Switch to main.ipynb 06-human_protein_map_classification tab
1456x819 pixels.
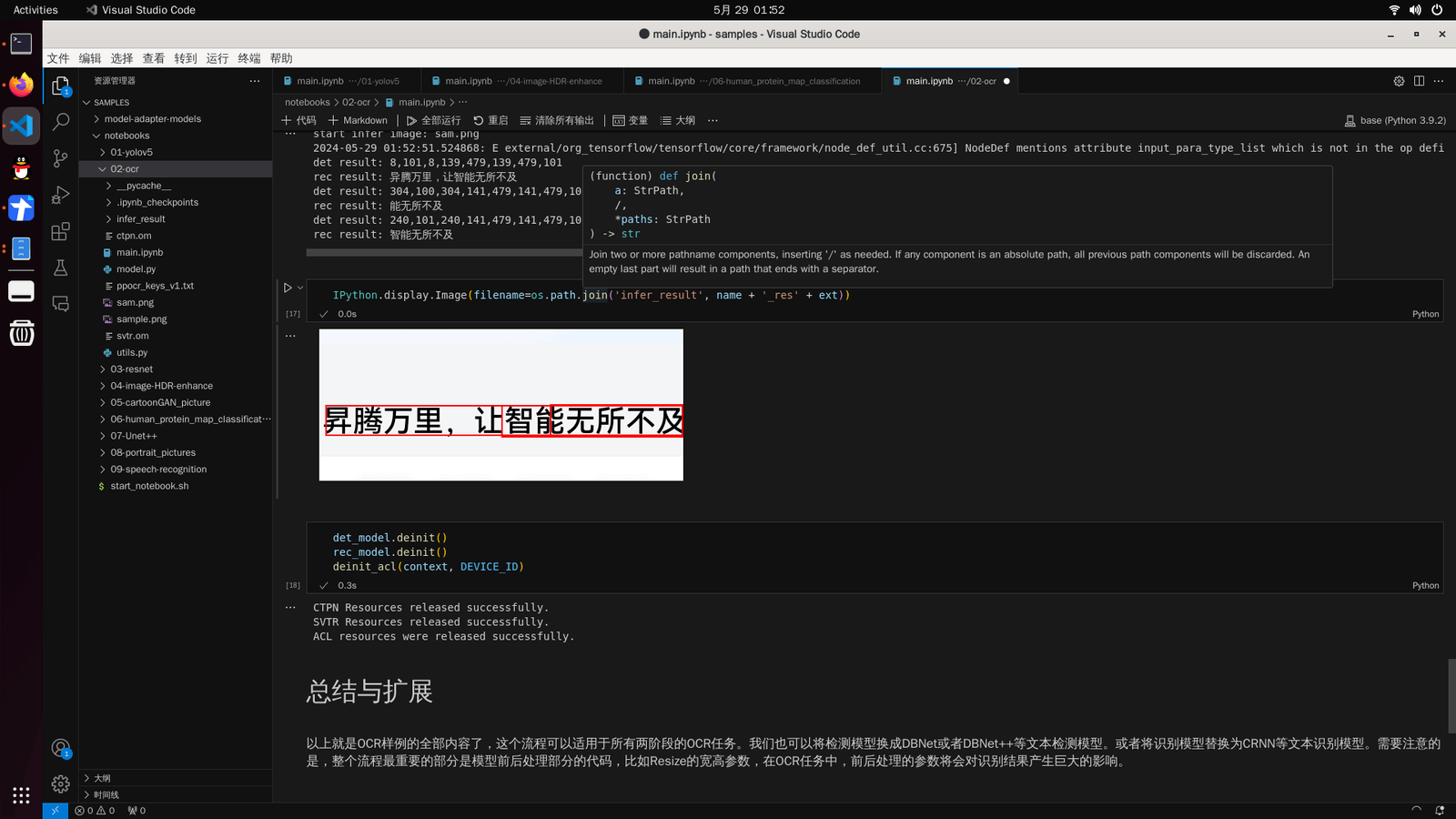tap(753, 81)
